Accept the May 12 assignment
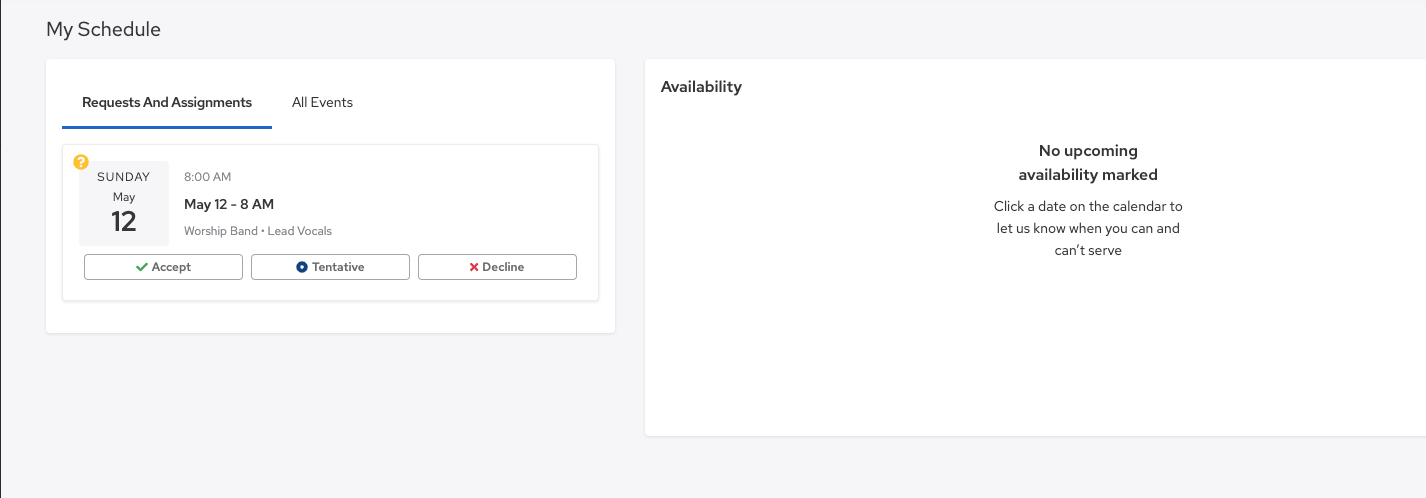Viewport: 1426px width, 498px height. [163, 267]
